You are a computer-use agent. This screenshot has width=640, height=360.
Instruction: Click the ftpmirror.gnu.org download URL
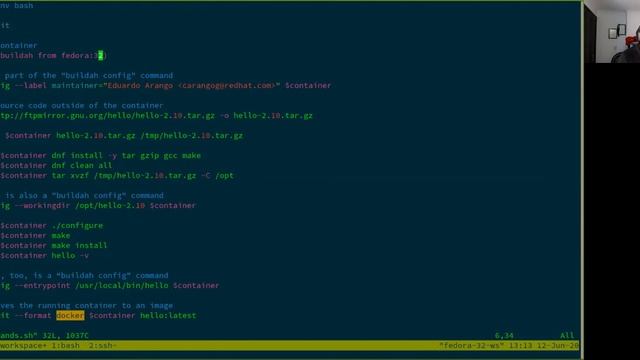[107, 116]
